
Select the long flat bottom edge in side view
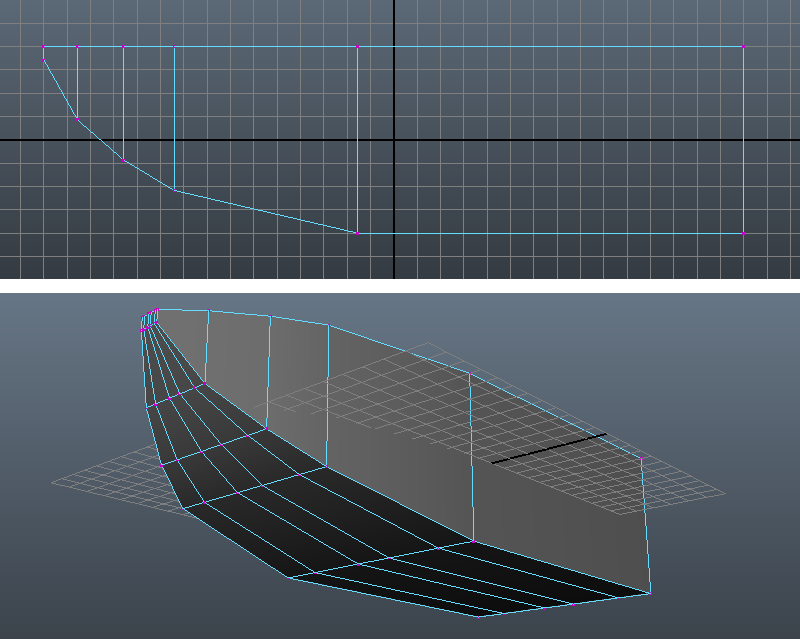550,233
